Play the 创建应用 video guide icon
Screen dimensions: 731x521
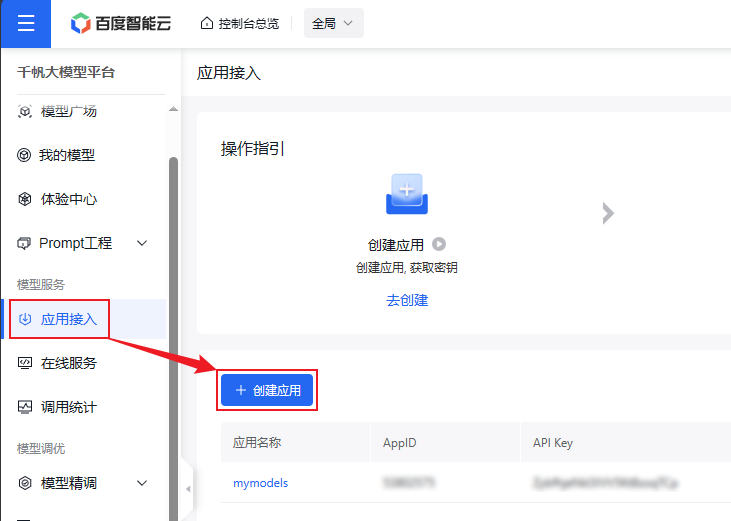pos(439,244)
